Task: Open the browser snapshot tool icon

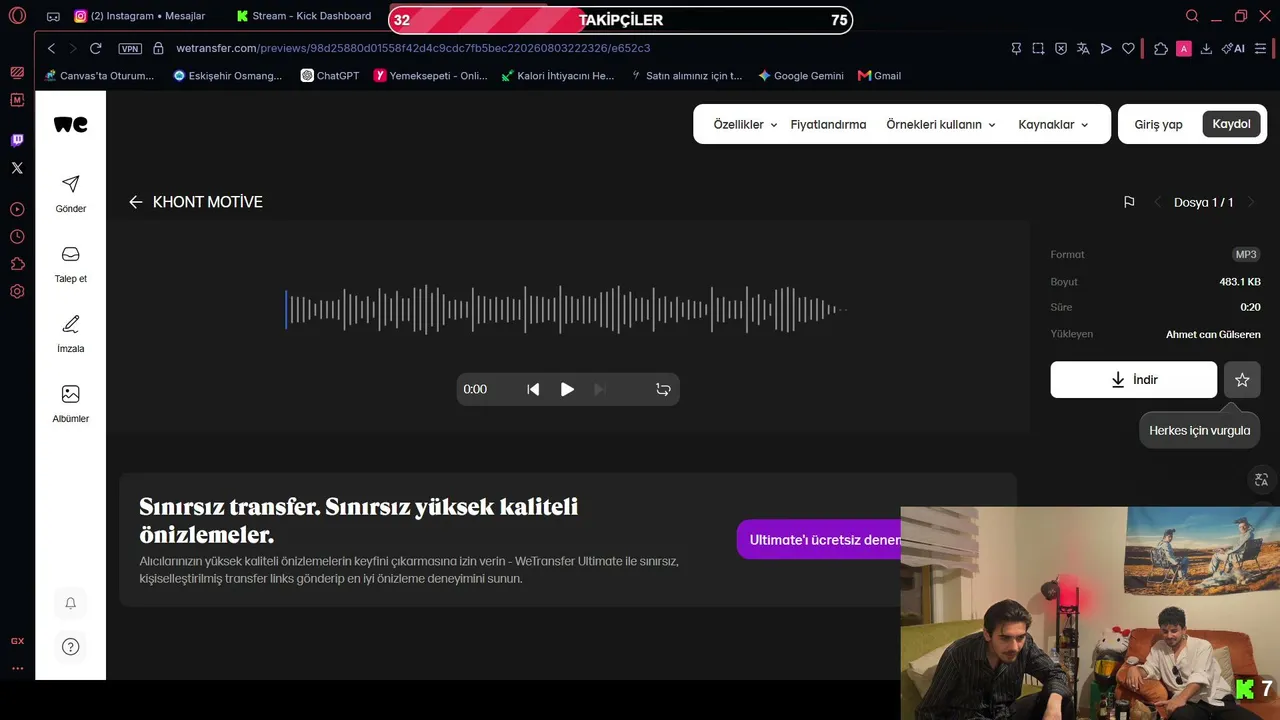Action: tap(1038, 48)
